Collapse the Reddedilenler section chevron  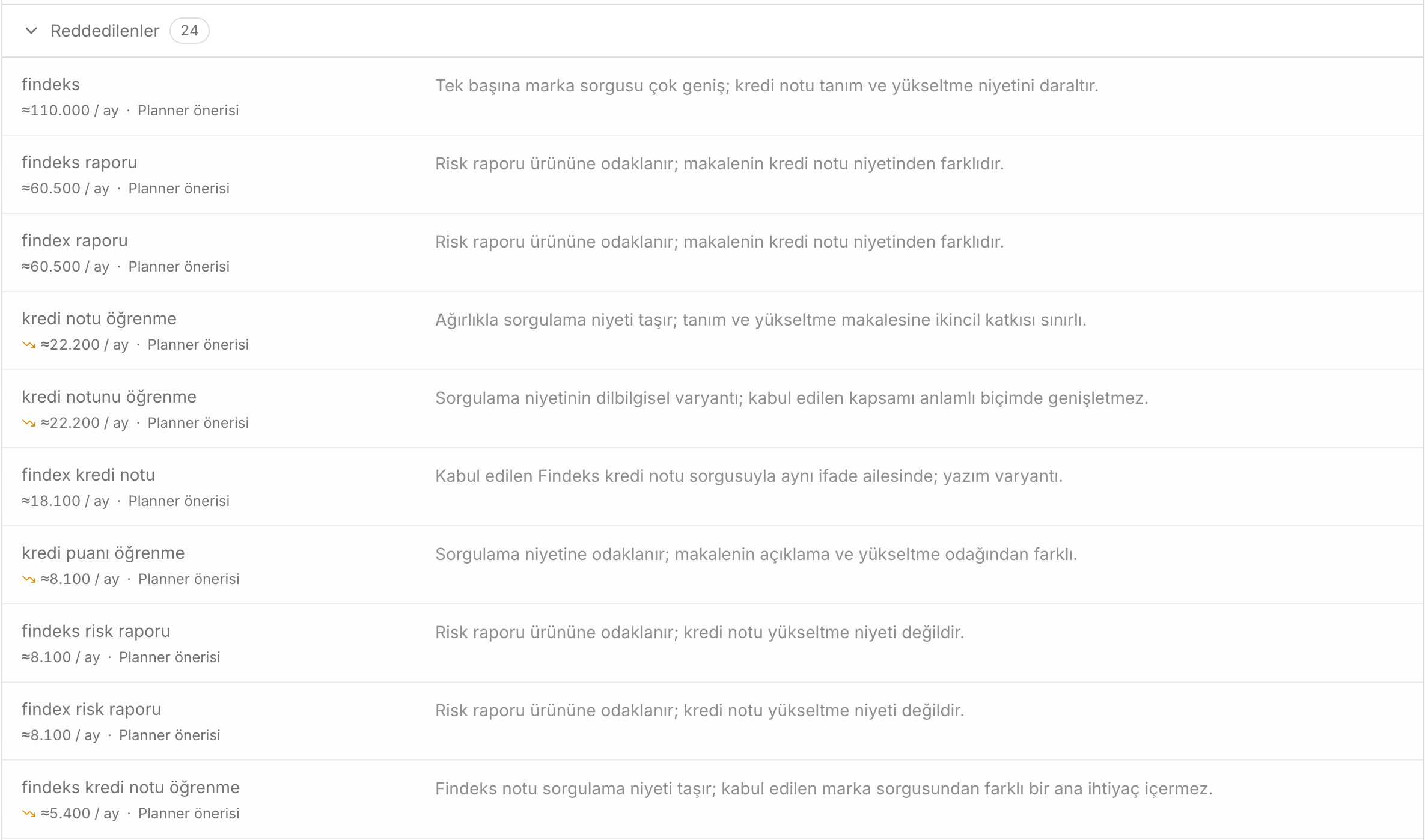pyautogui.click(x=31, y=31)
